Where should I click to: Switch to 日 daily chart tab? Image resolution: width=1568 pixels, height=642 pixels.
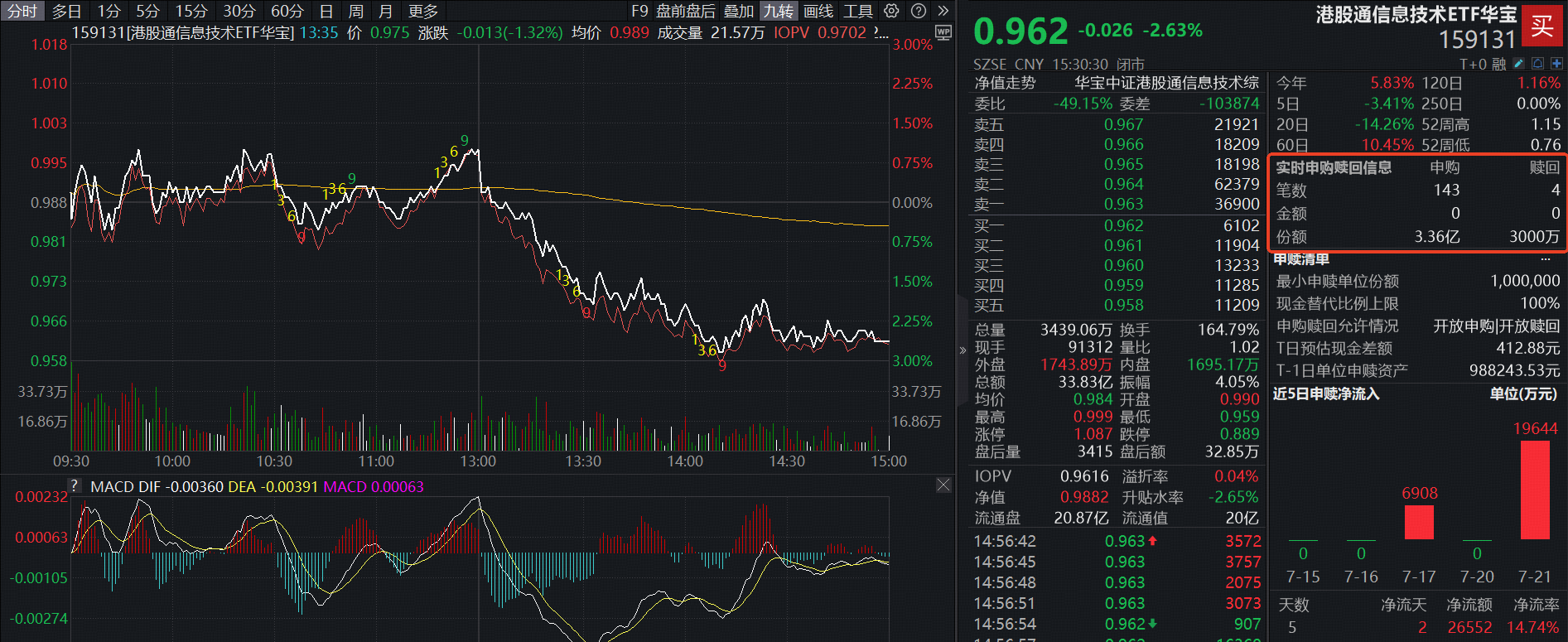[326, 11]
